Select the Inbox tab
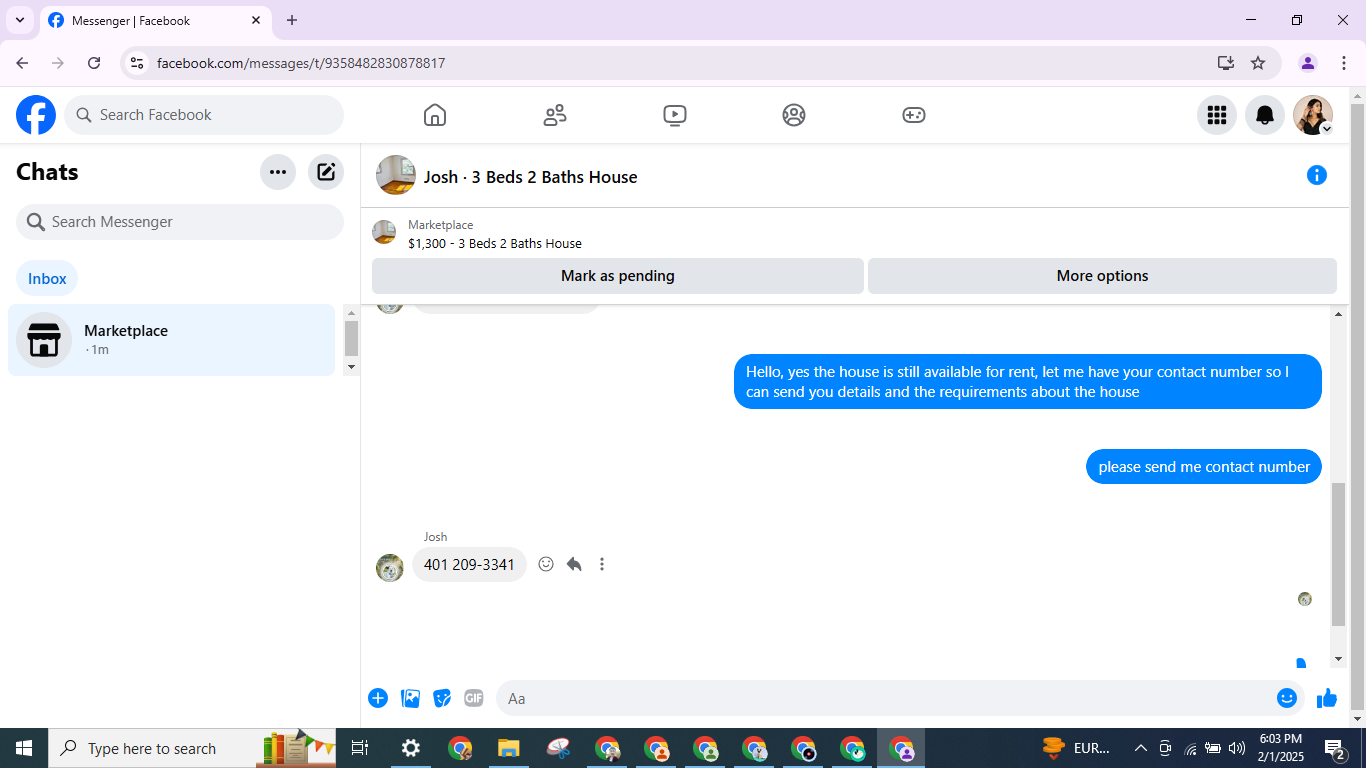Viewport: 1366px width, 768px height. click(x=47, y=279)
